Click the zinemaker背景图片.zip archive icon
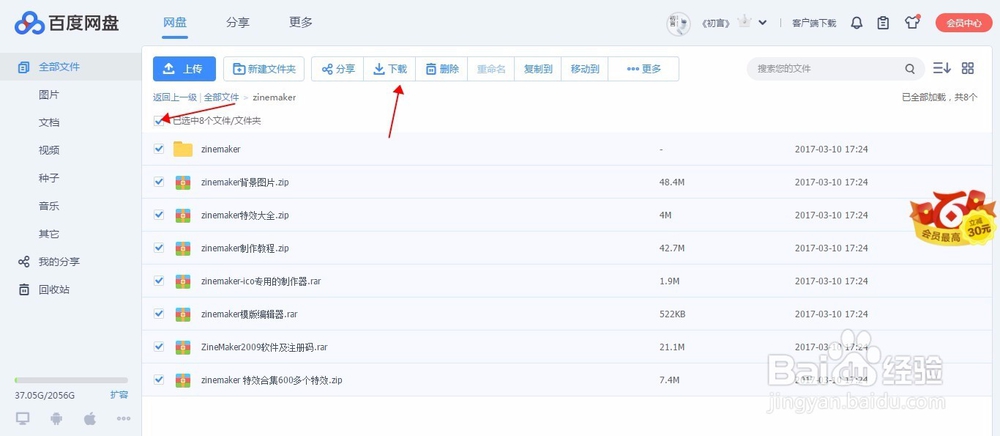This screenshot has width=1000, height=436. click(183, 182)
